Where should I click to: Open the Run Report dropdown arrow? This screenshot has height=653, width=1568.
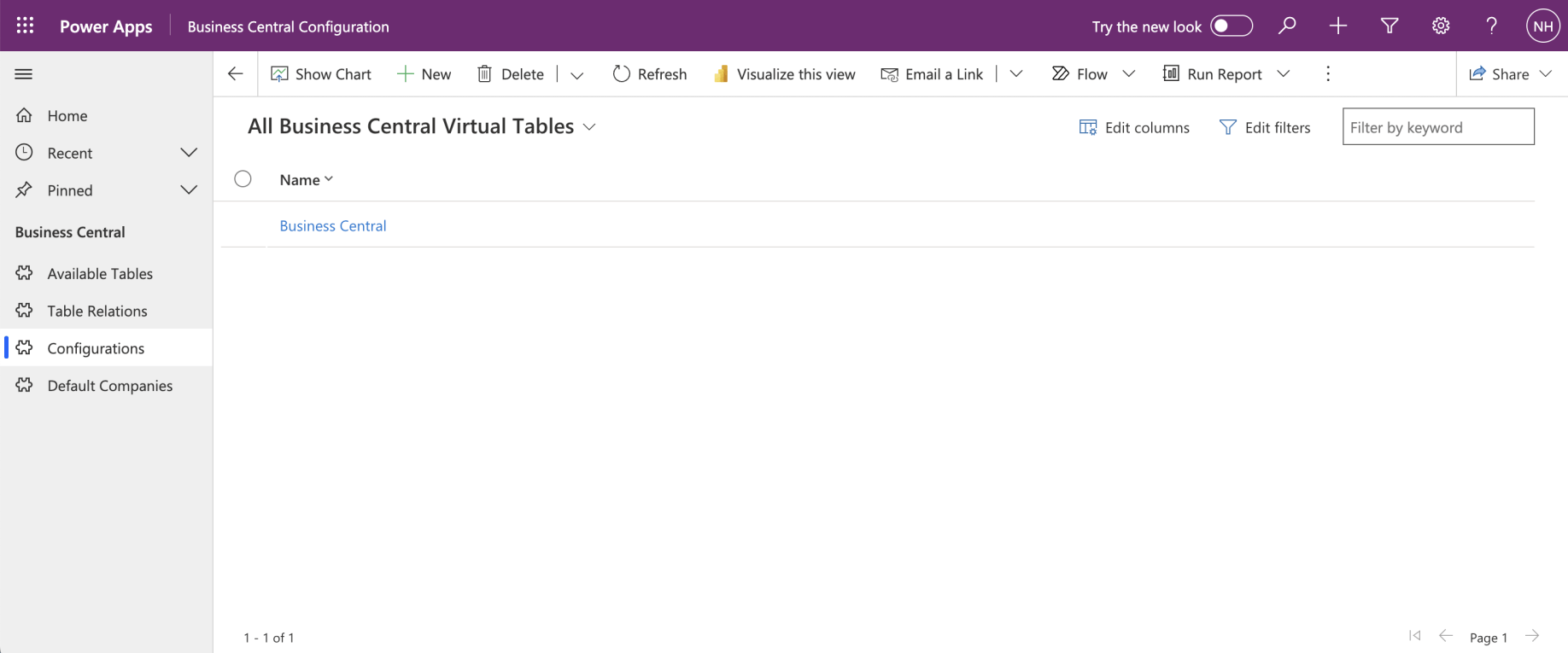tap(1284, 74)
